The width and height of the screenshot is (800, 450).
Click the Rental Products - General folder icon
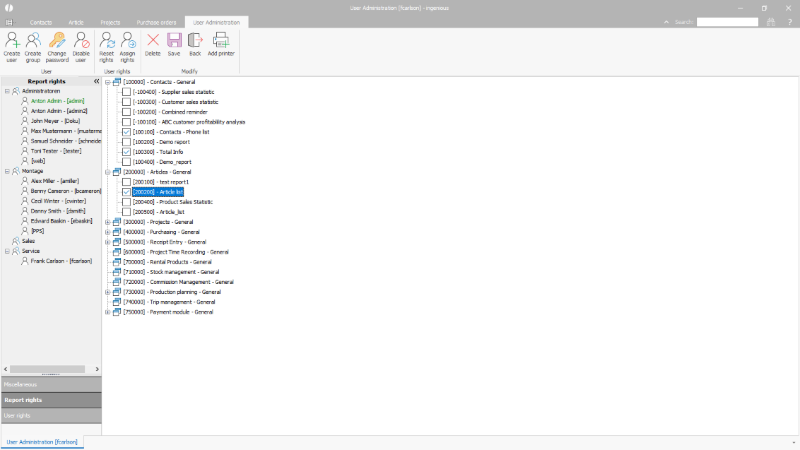pos(117,262)
